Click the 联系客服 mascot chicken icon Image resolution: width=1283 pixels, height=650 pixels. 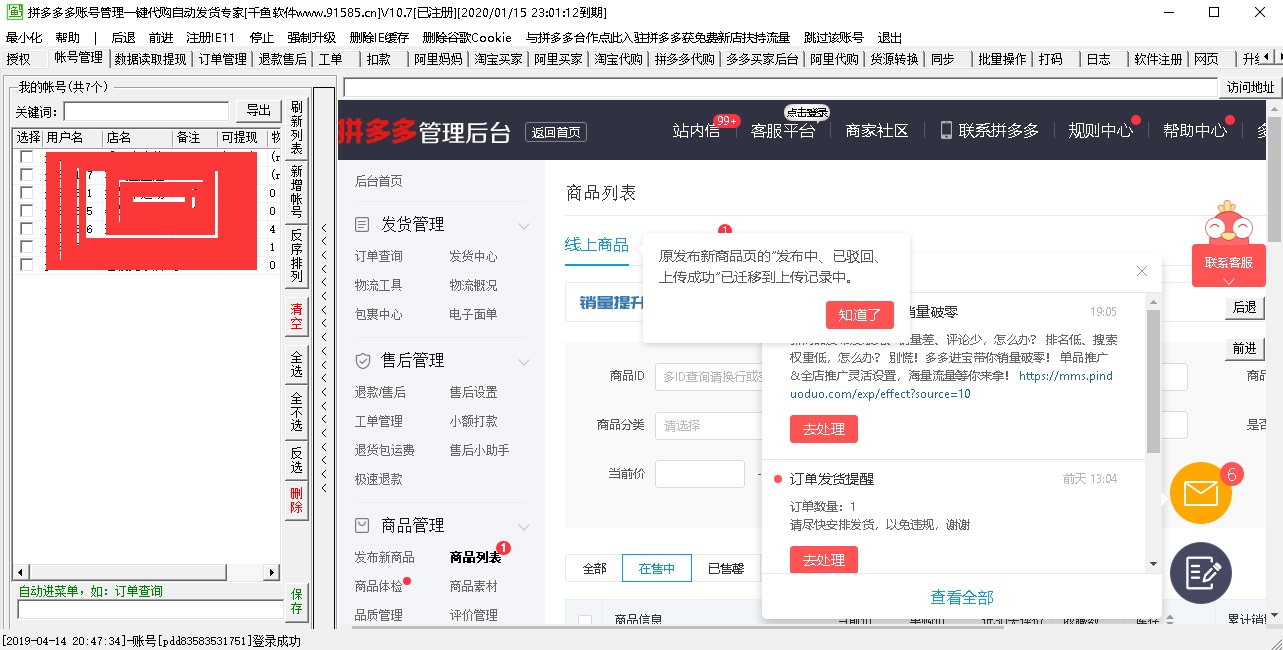point(1228,222)
